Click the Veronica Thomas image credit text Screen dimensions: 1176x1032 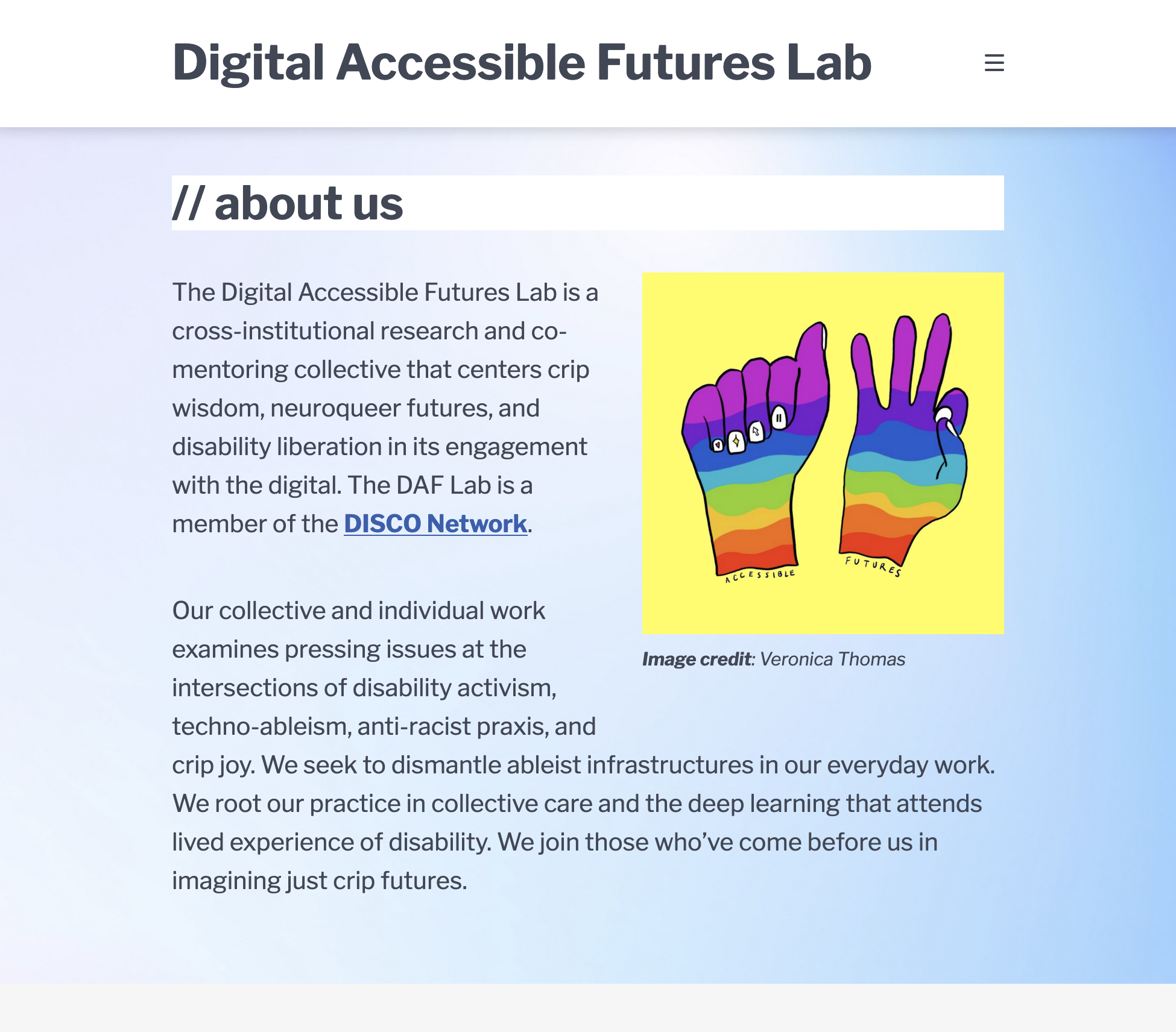click(x=773, y=659)
